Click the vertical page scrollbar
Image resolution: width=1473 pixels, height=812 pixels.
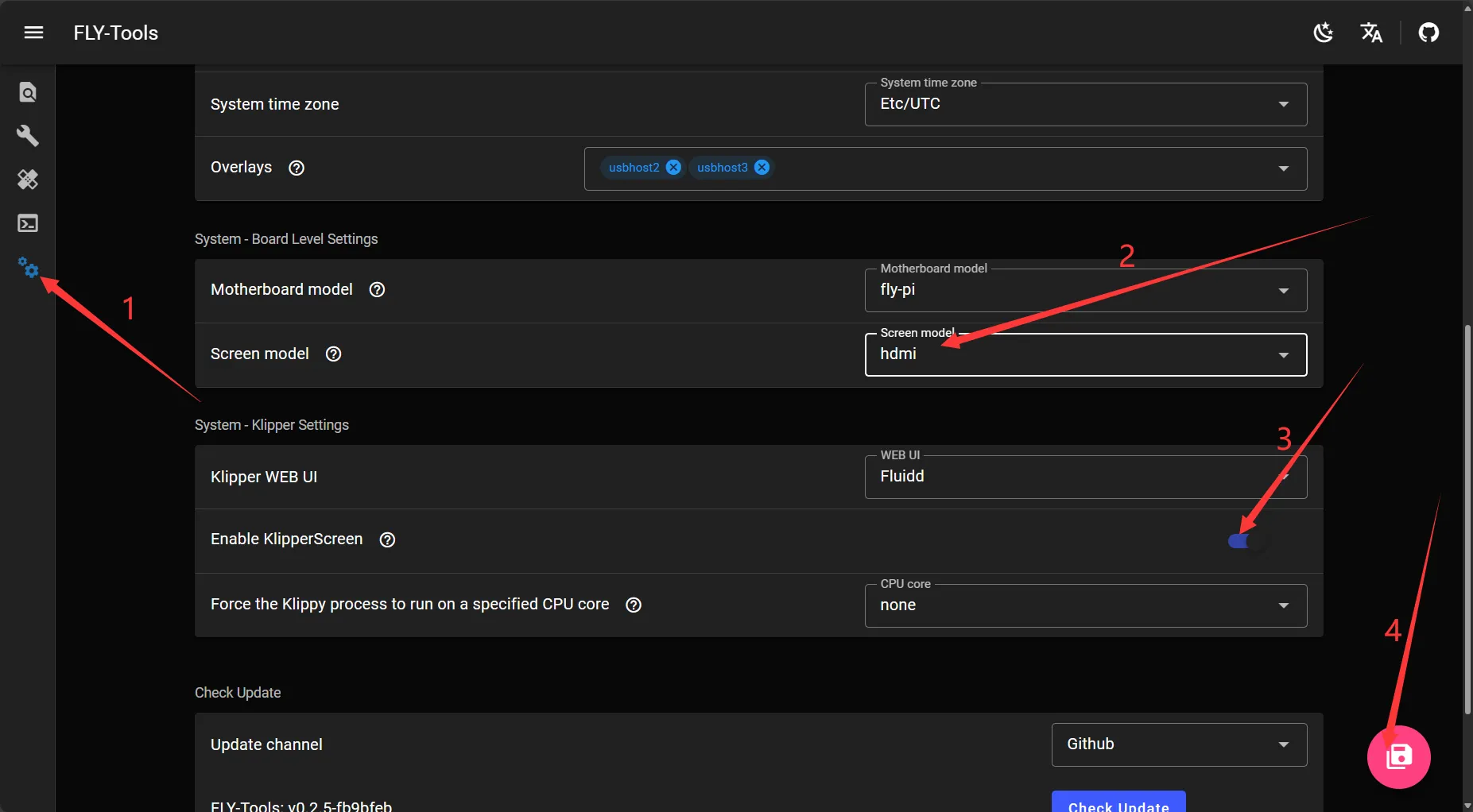point(1467,516)
